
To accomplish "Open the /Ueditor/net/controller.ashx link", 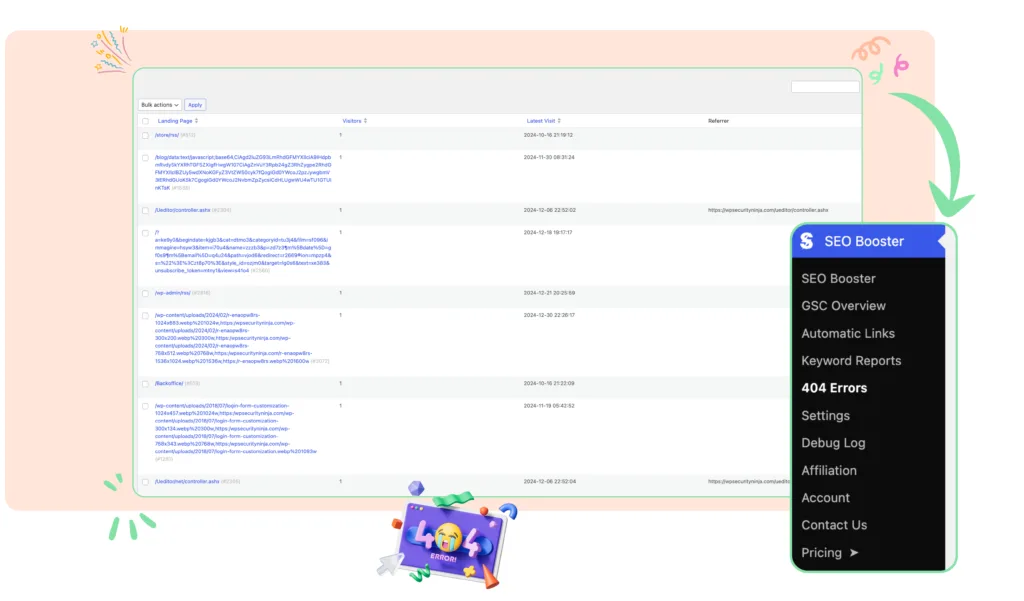I will (x=187, y=481).
